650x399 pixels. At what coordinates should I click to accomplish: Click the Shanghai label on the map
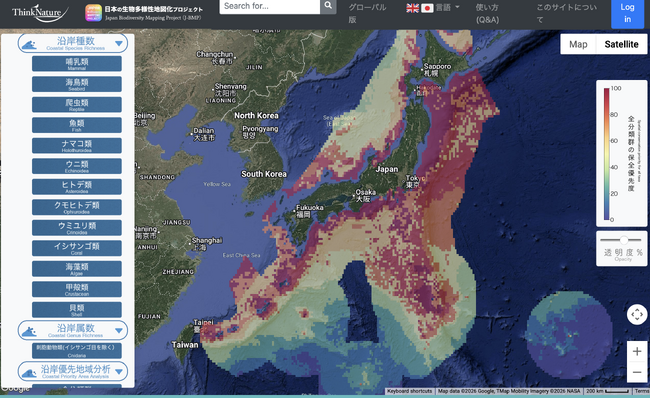pyautogui.click(x=206, y=244)
